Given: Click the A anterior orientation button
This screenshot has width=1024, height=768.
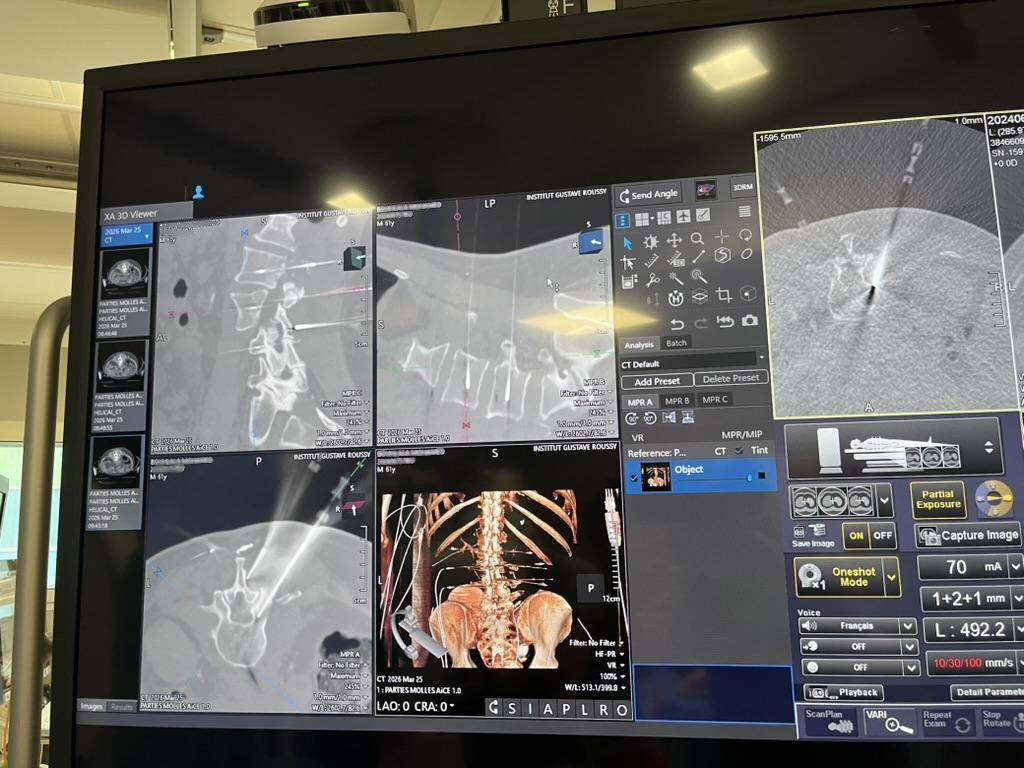Looking at the screenshot, I should 547,709.
